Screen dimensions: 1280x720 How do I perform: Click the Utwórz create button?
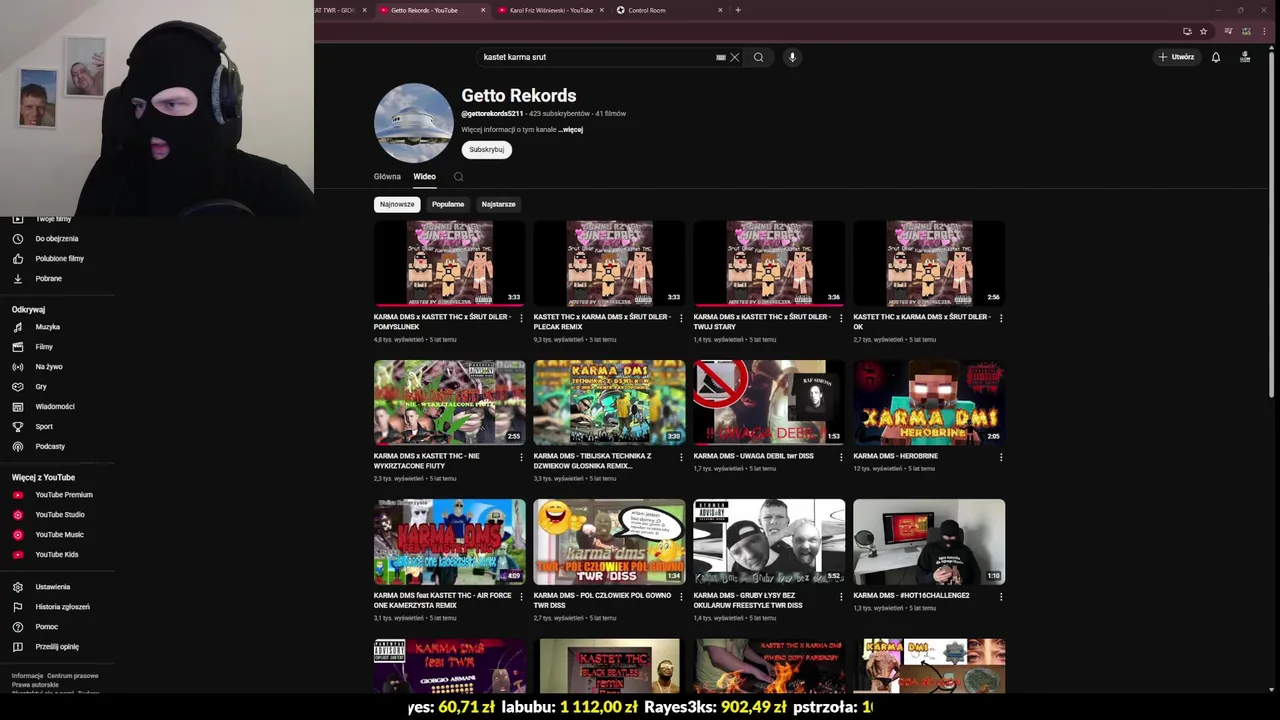(x=1176, y=57)
